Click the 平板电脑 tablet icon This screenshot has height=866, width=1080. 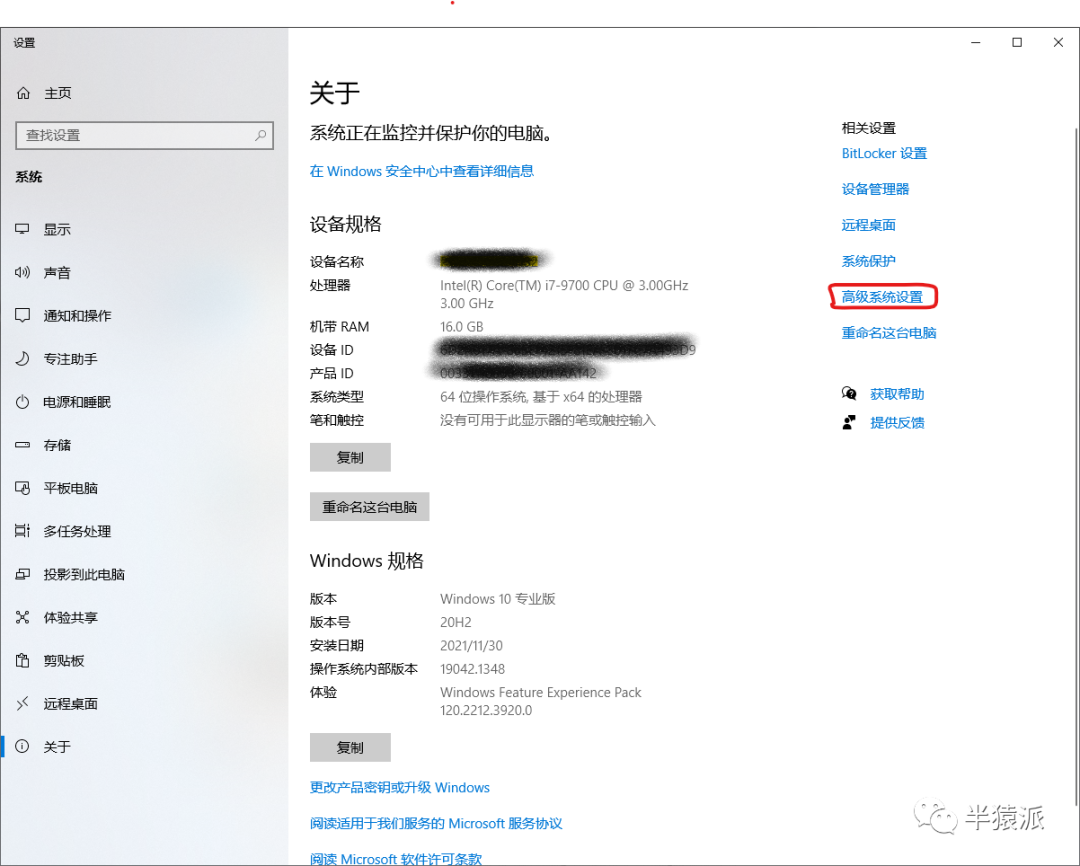point(23,488)
